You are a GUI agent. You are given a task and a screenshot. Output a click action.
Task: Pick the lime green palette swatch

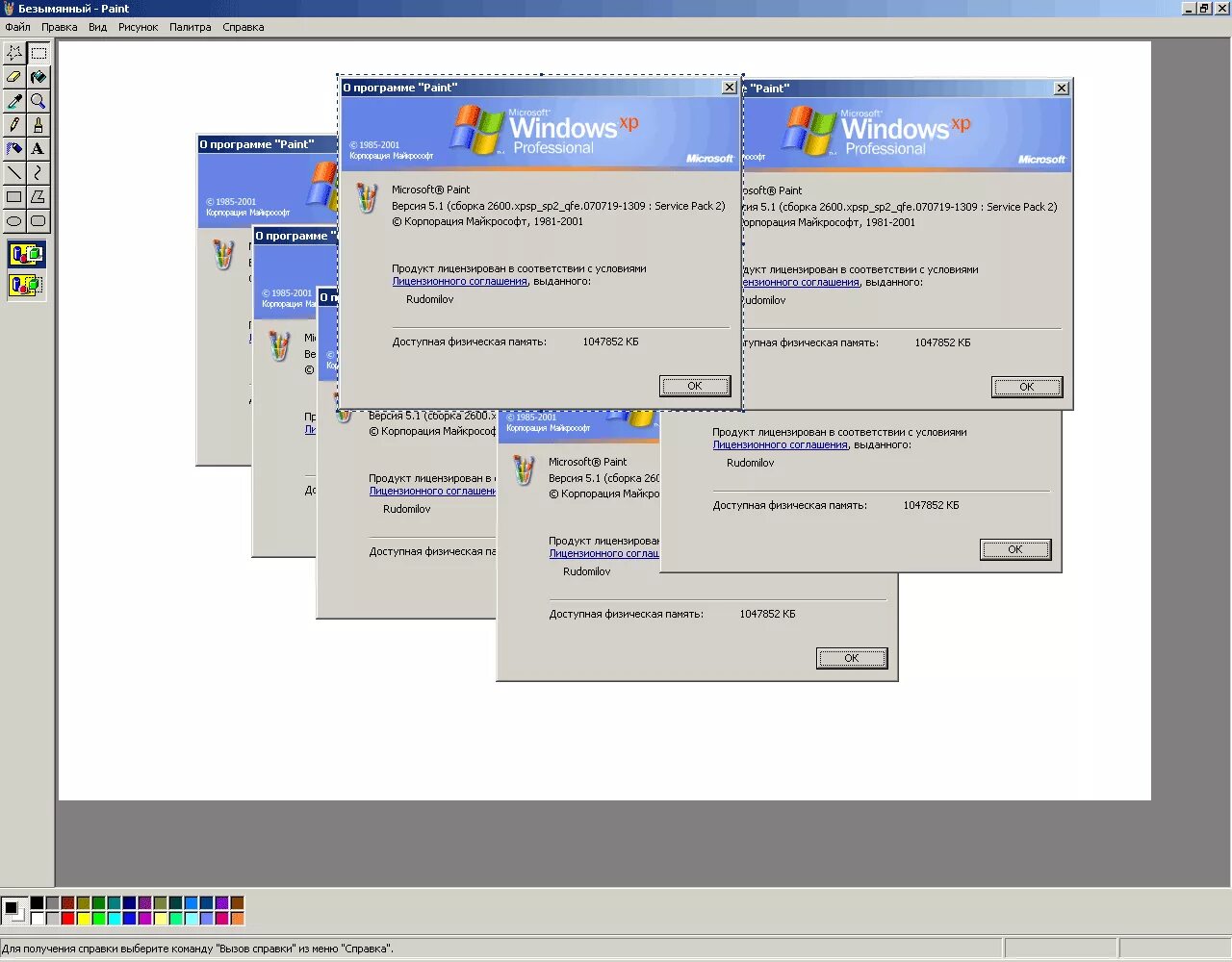point(98,918)
